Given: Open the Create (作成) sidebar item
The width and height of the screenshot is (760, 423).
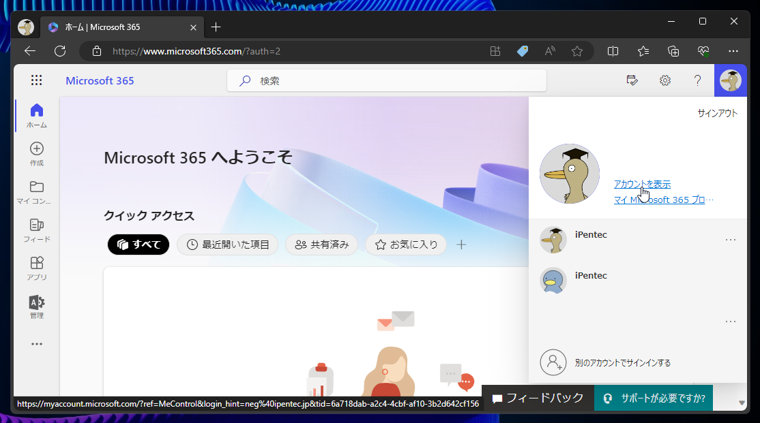Looking at the screenshot, I should (37, 154).
